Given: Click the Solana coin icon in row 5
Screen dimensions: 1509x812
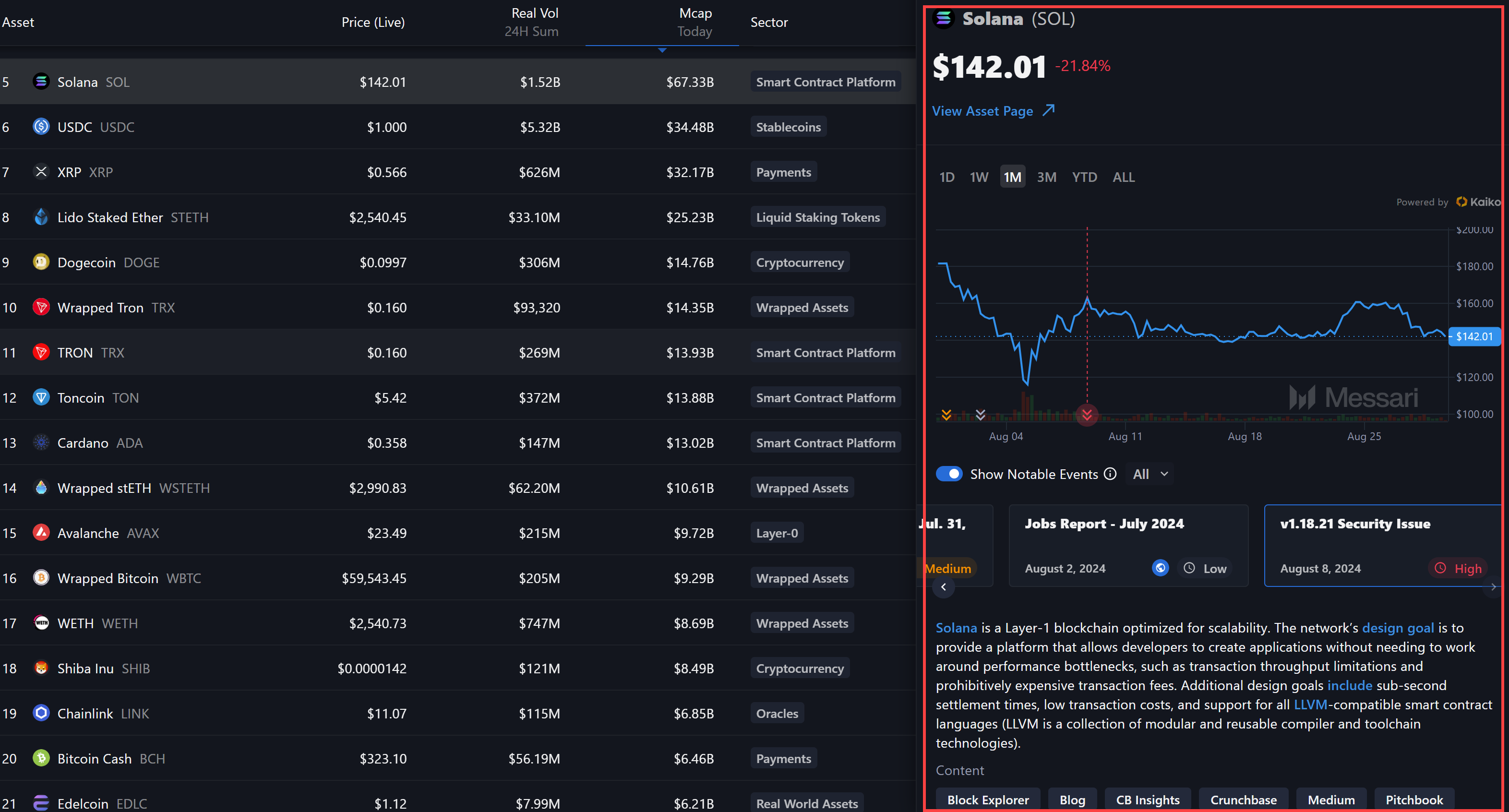Looking at the screenshot, I should 41,82.
